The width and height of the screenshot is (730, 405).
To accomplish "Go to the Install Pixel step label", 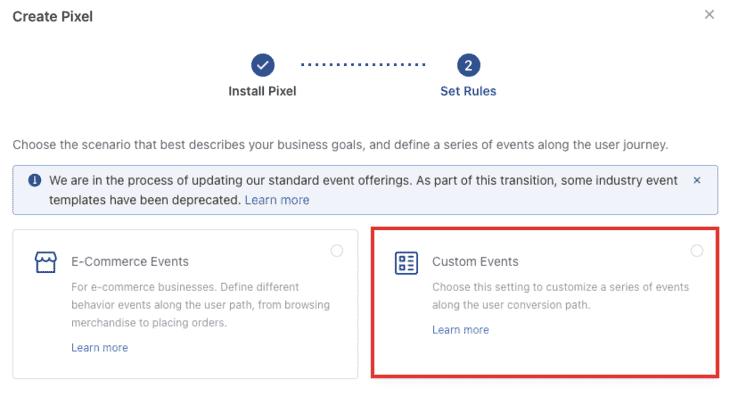I will click(x=262, y=91).
